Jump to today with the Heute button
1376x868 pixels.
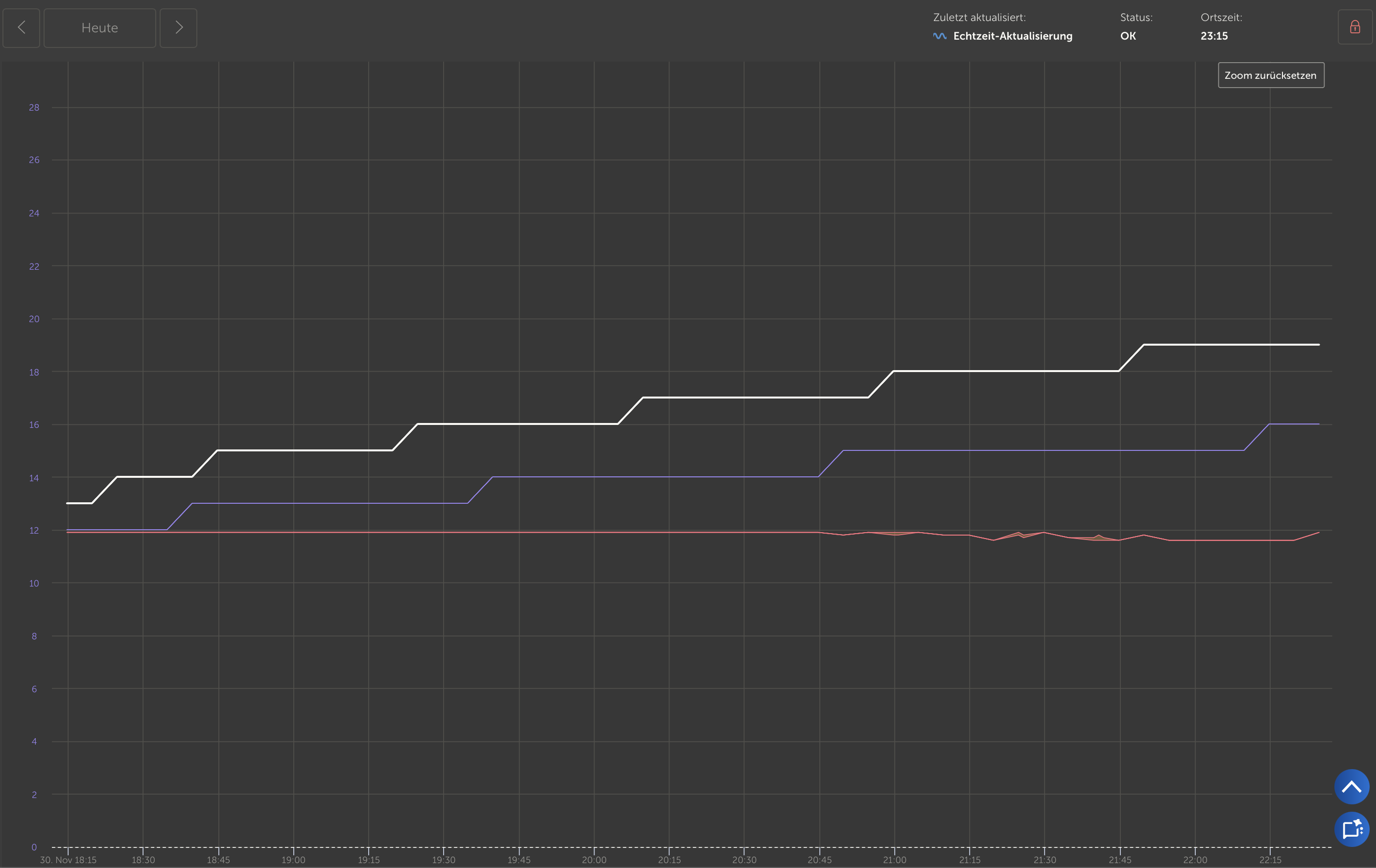pyautogui.click(x=99, y=27)
